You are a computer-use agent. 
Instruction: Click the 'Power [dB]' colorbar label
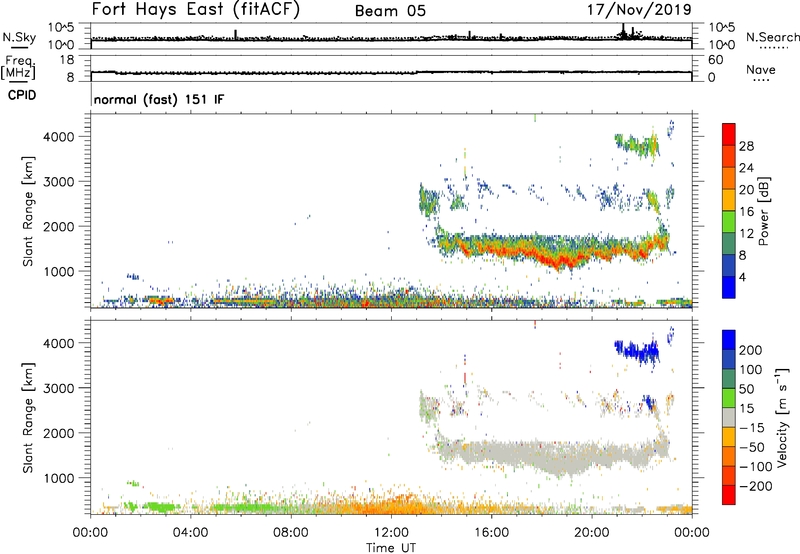(763, 211)
